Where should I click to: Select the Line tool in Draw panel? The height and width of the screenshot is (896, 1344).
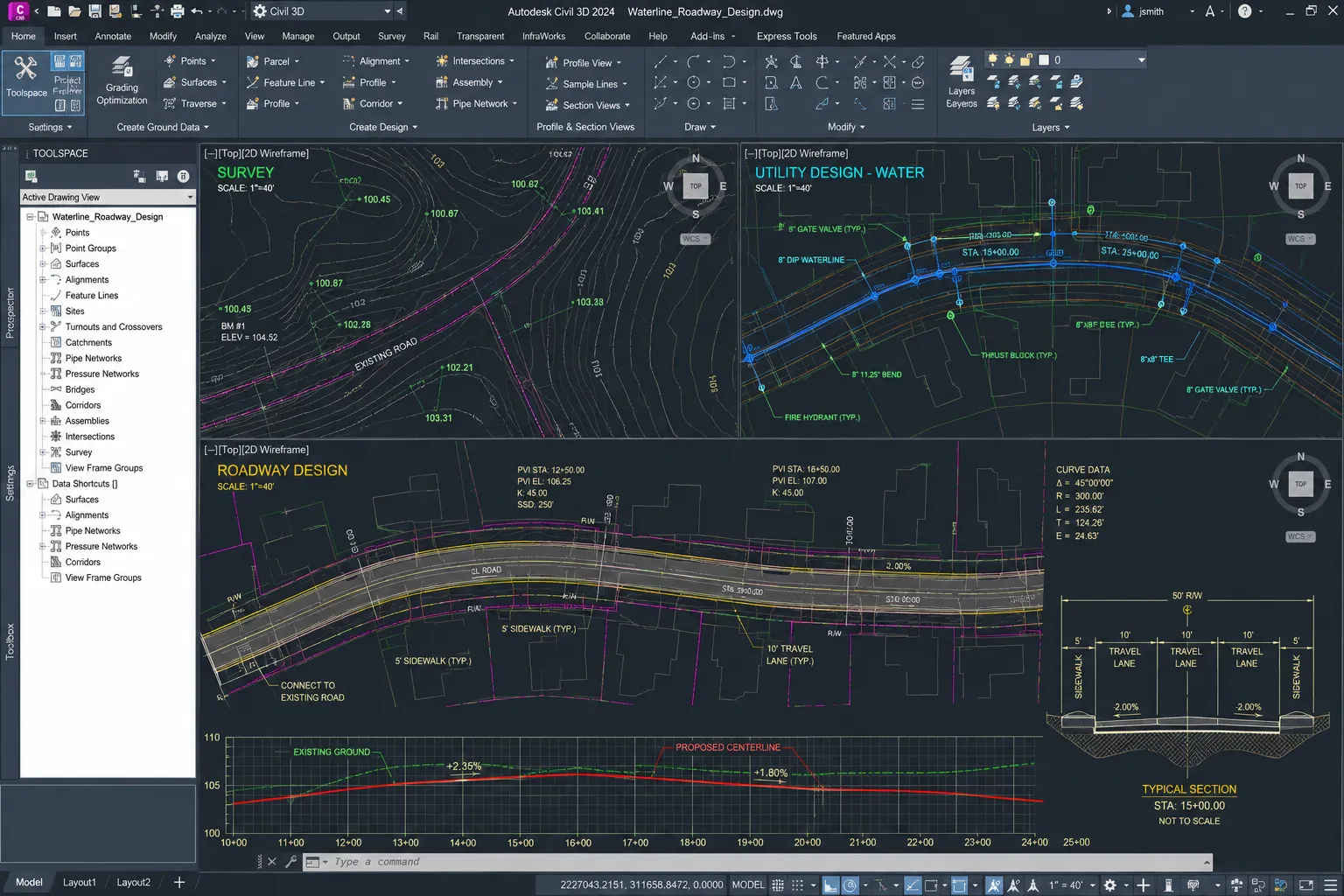point(661,61)
